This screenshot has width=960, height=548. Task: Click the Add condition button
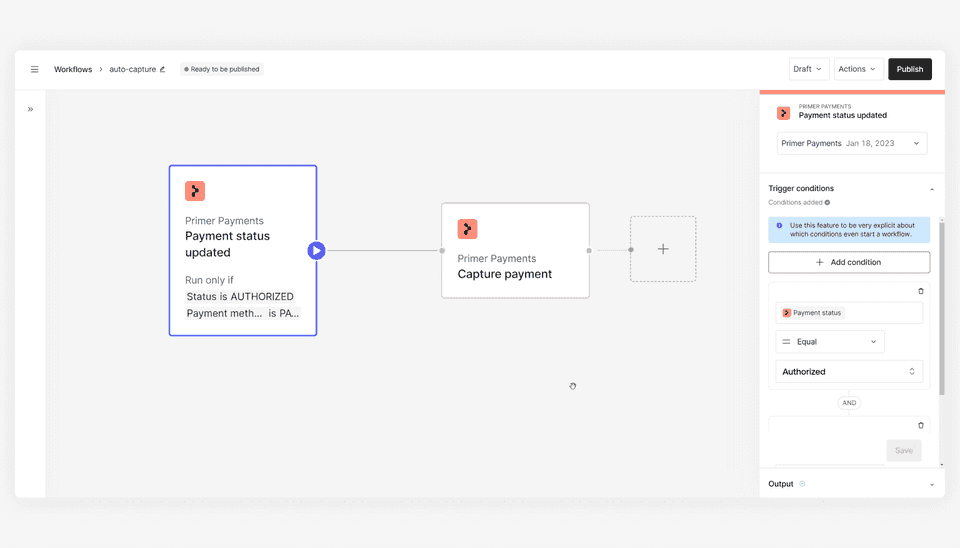pos(849,262)
